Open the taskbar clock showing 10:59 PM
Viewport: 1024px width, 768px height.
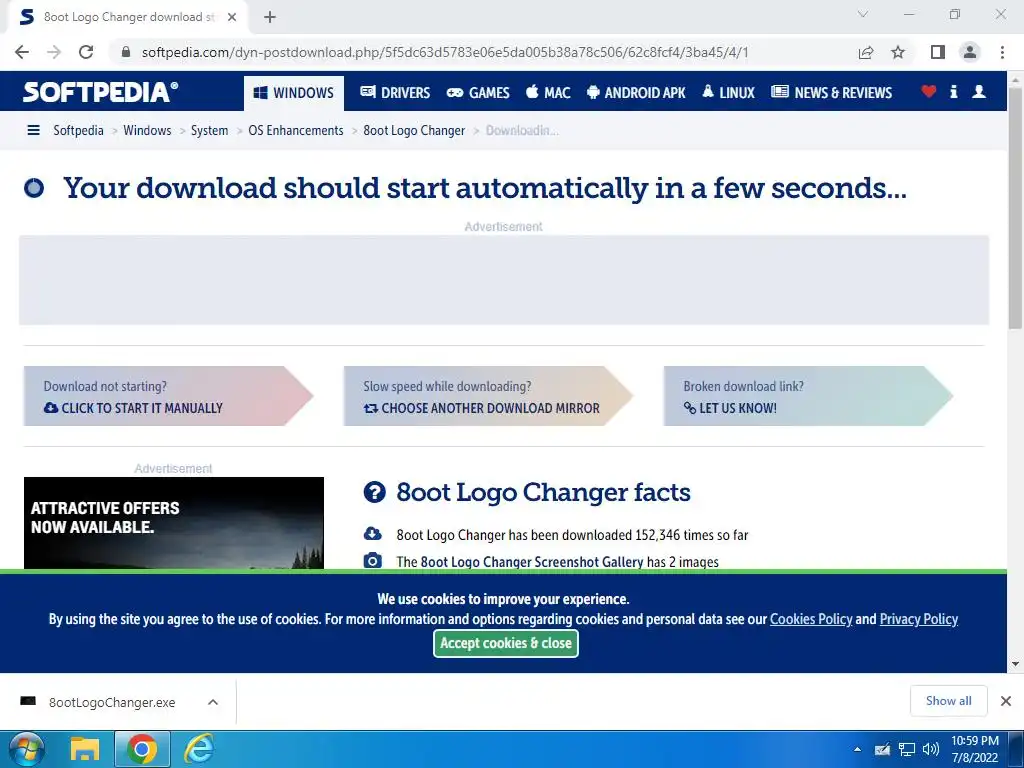point(974,749)
